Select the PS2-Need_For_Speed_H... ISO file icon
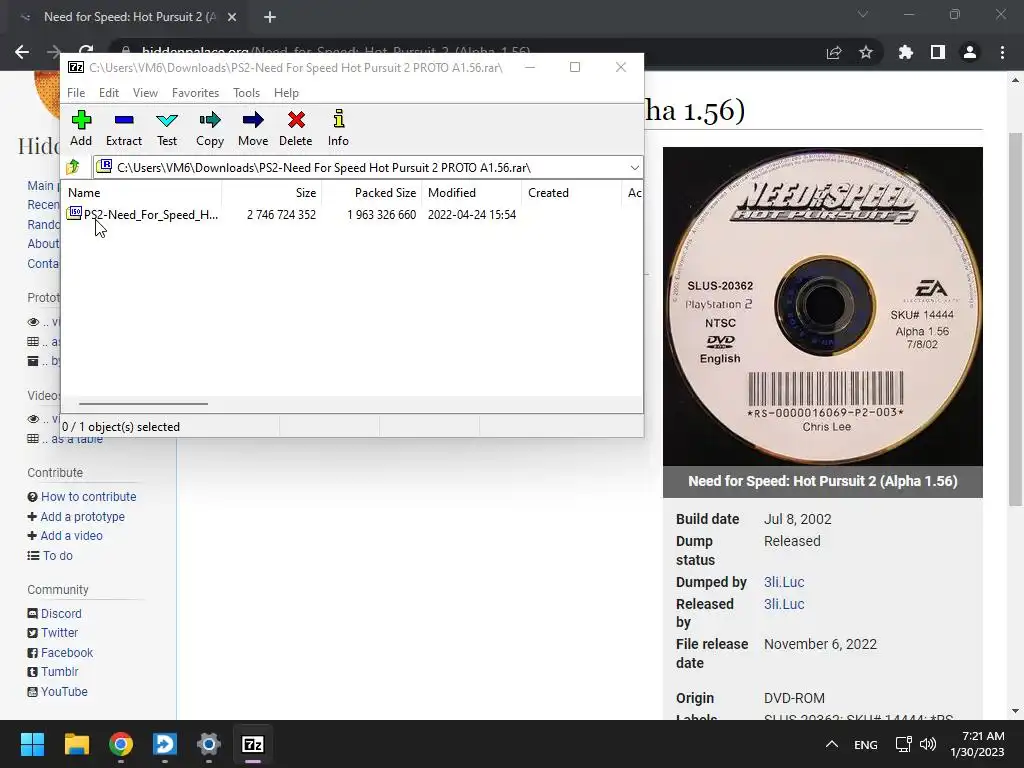 (x=74, y=213)
